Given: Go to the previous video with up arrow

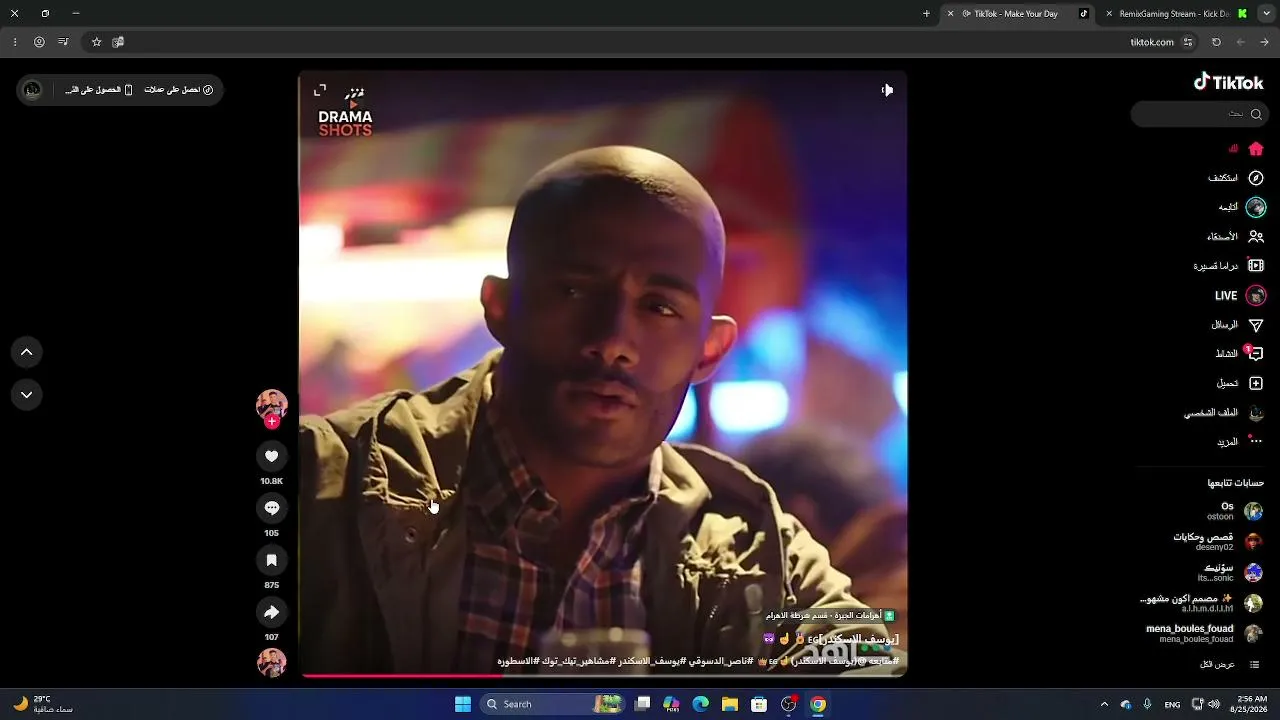Looking at the screenshot, I should coord(27,352).
